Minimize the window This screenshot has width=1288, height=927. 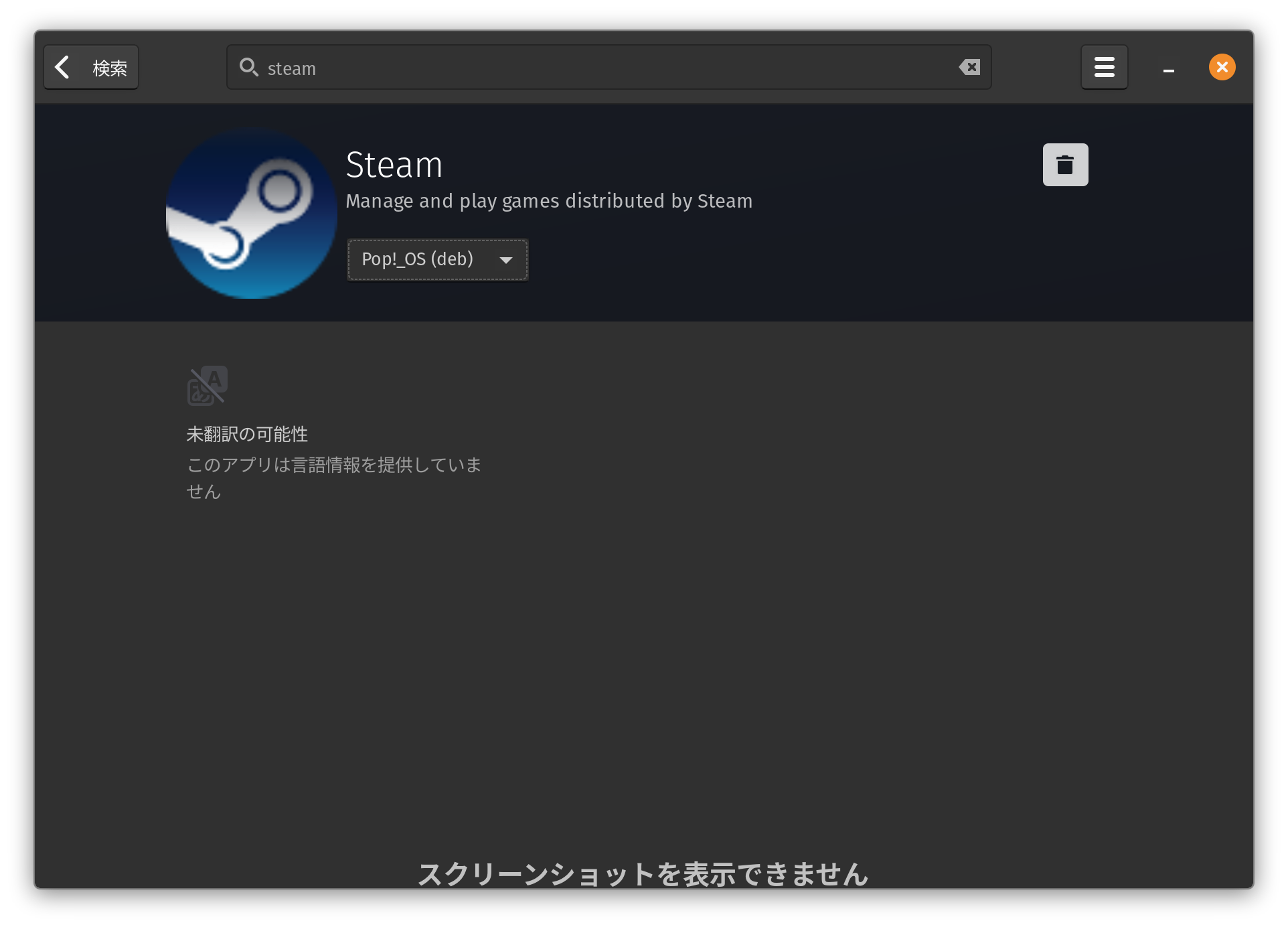1169,67
